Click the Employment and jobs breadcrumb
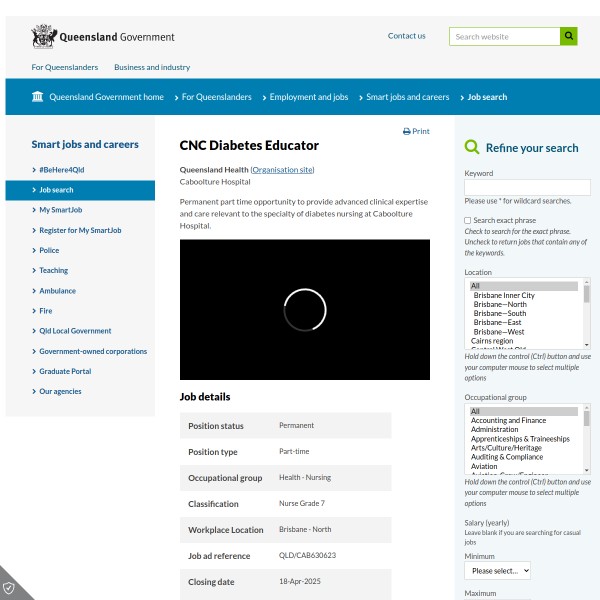Viewport: 600px width, 600px height. click(x=309, y=97)
